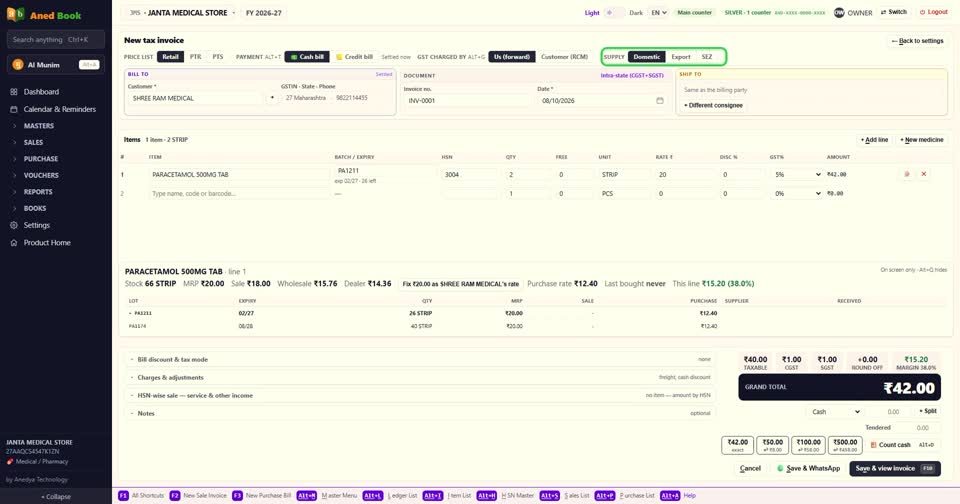
Task: Expand the PURCHASE menu
Action: coord(40,159)
